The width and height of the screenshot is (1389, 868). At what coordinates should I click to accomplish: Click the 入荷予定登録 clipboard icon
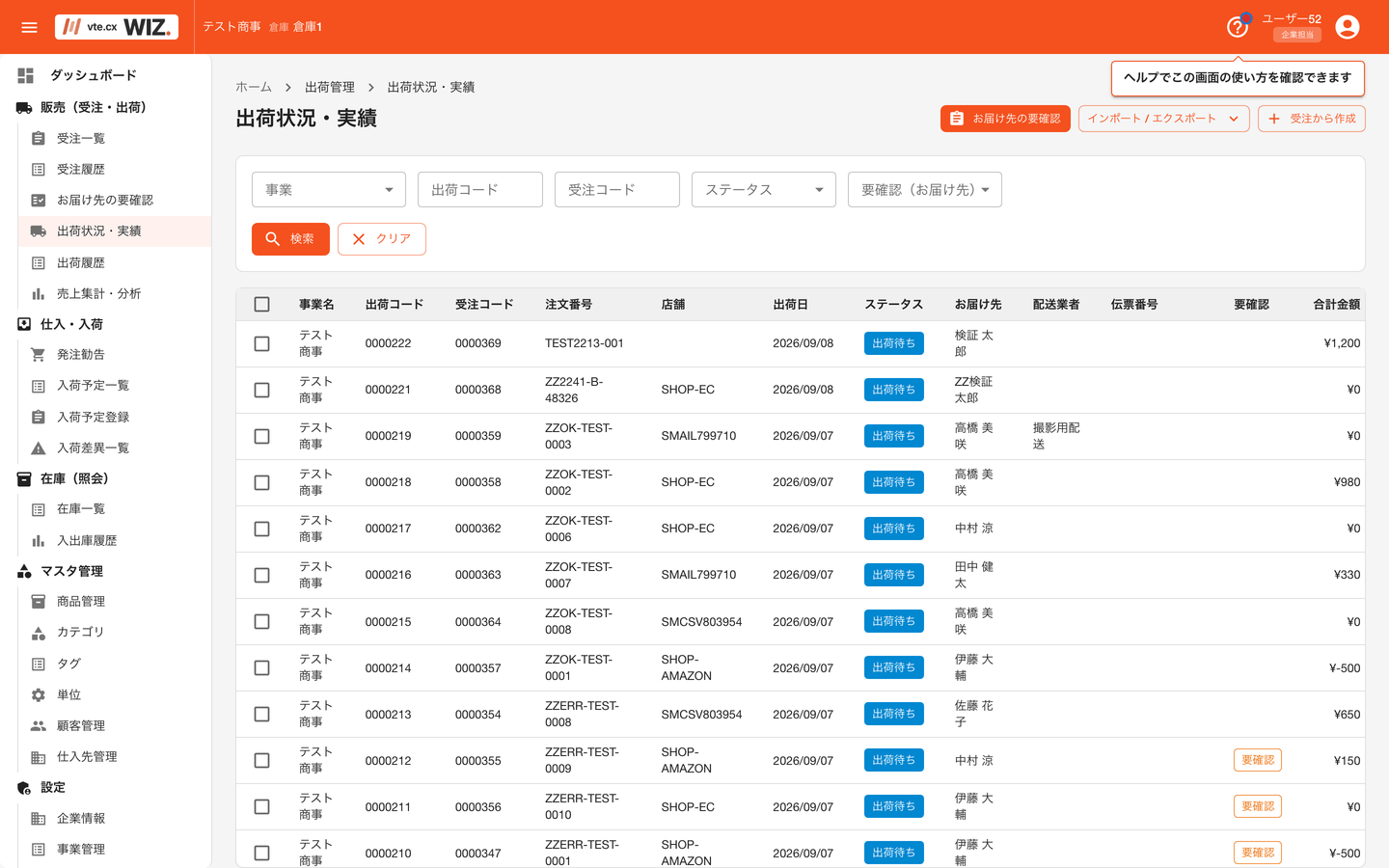click(39, 417)
